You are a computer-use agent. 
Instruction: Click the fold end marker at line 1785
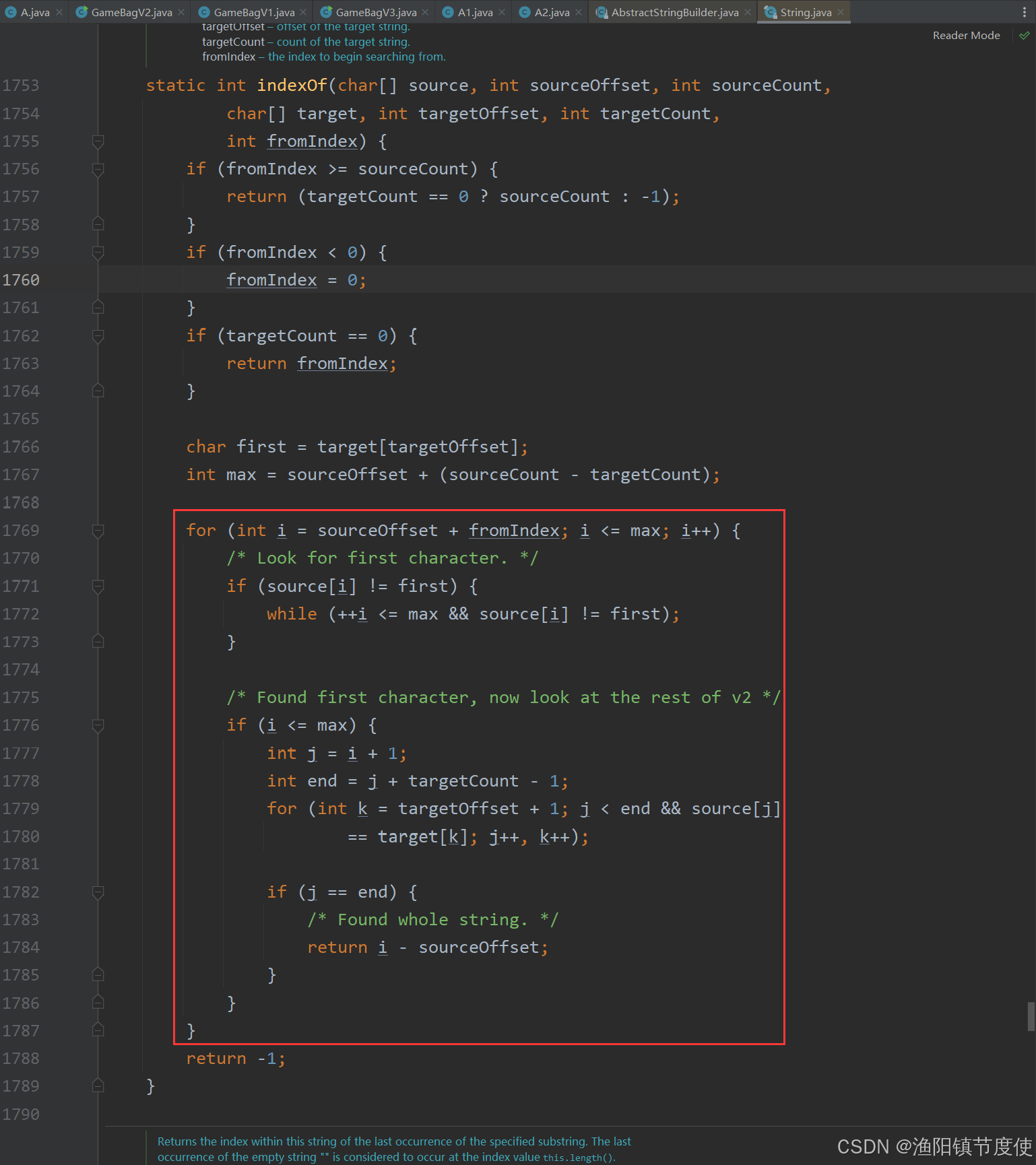(98, 975)
